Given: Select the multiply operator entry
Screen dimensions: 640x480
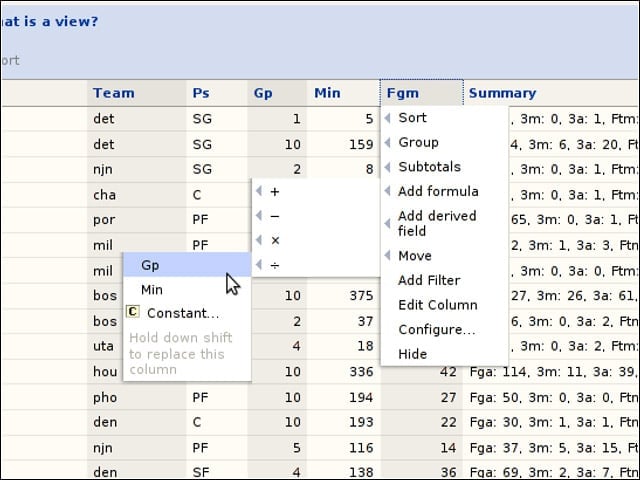Looking at the screenshot, I should click(x=275, y=240).
